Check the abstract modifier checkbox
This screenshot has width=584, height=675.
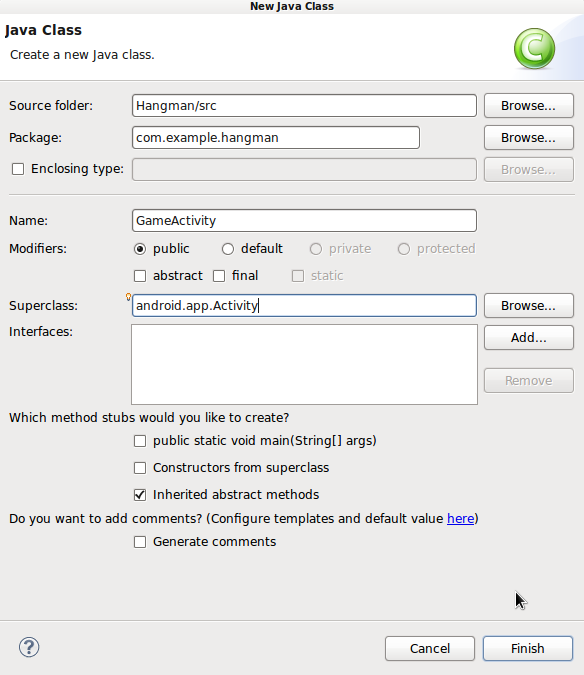tap(140, 276)
